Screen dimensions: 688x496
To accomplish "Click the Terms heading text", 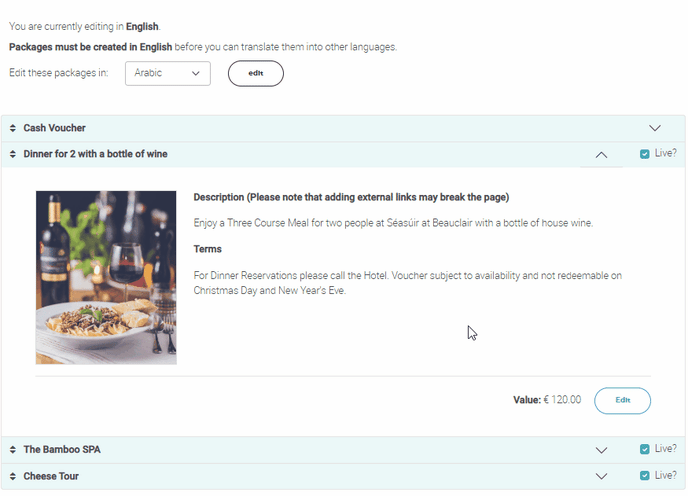I will point(208,249).
